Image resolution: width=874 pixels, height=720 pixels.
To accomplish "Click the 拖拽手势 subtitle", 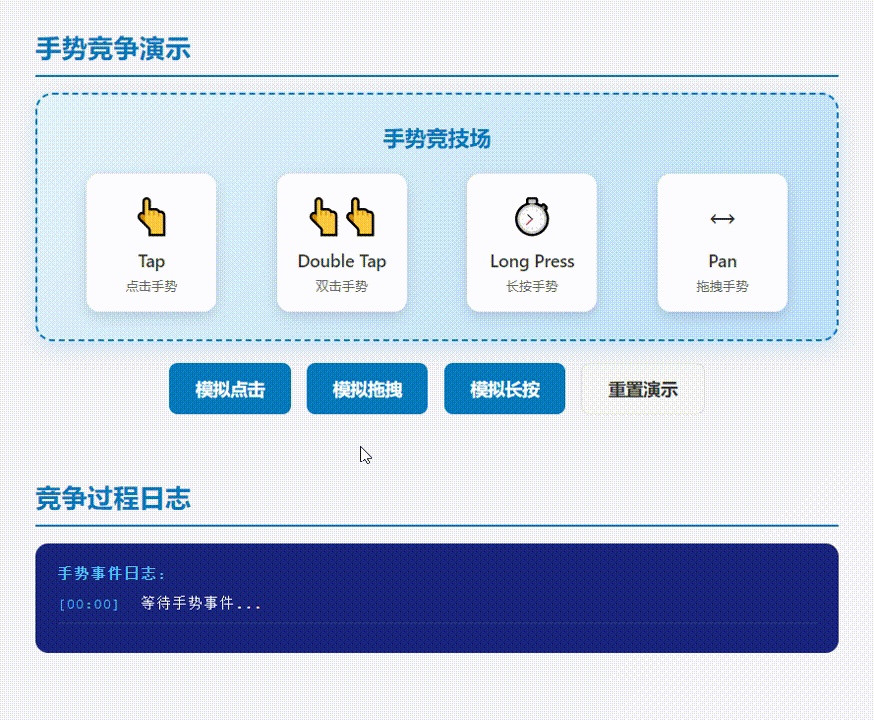I will click(722, 286).
